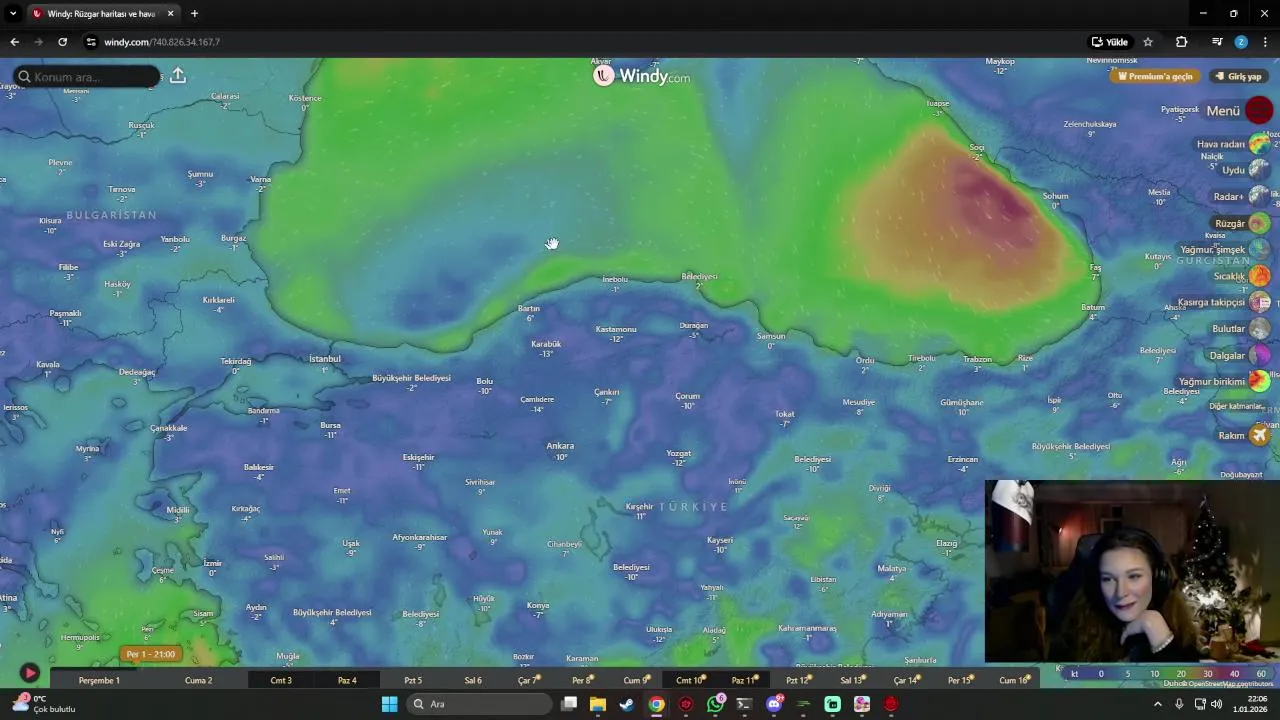1280x720 pixels.
Task: Click the Ankara city label
Action: click(560, 446)
